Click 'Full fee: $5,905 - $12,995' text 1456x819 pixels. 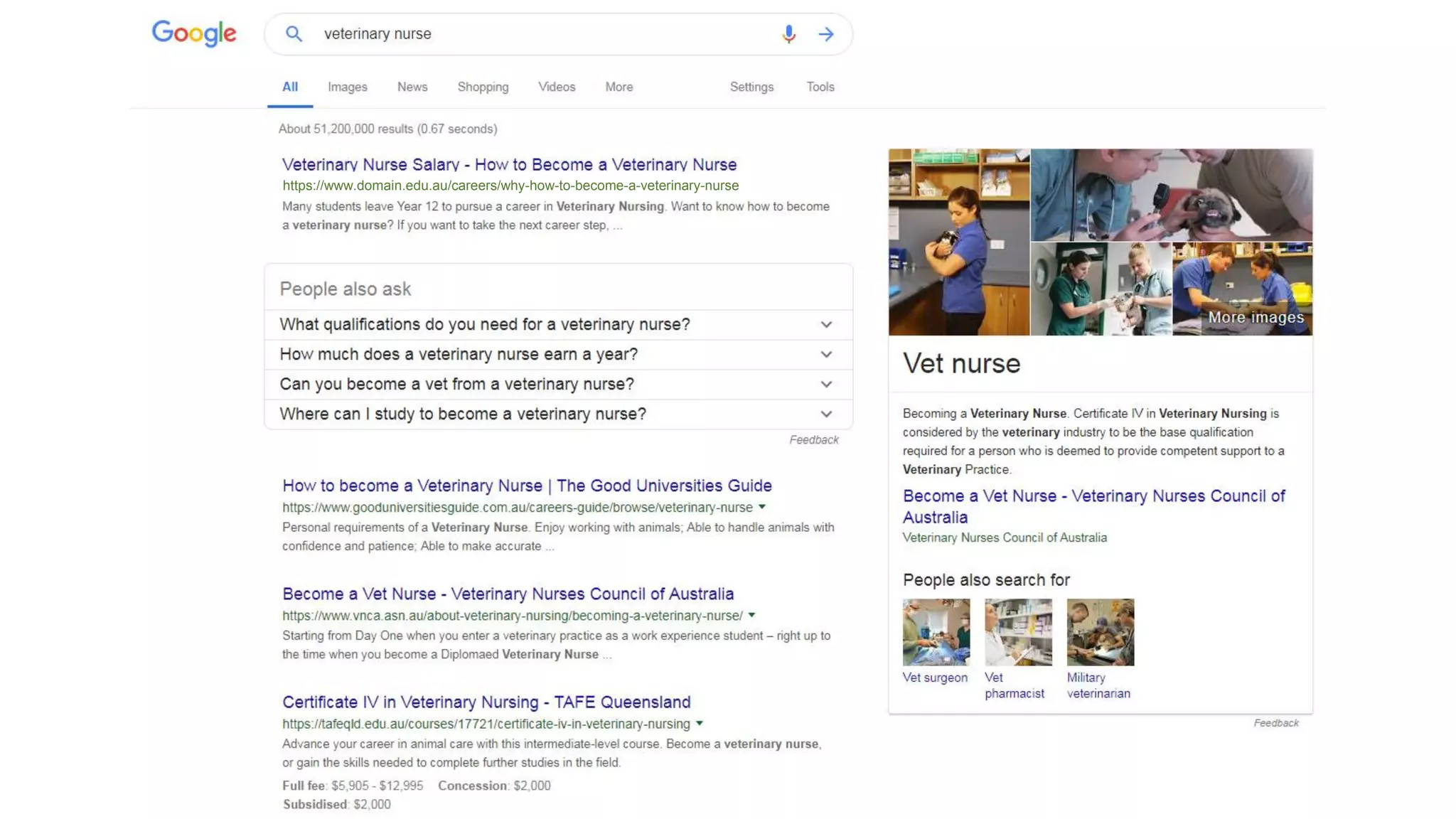(x=353, y=786)
